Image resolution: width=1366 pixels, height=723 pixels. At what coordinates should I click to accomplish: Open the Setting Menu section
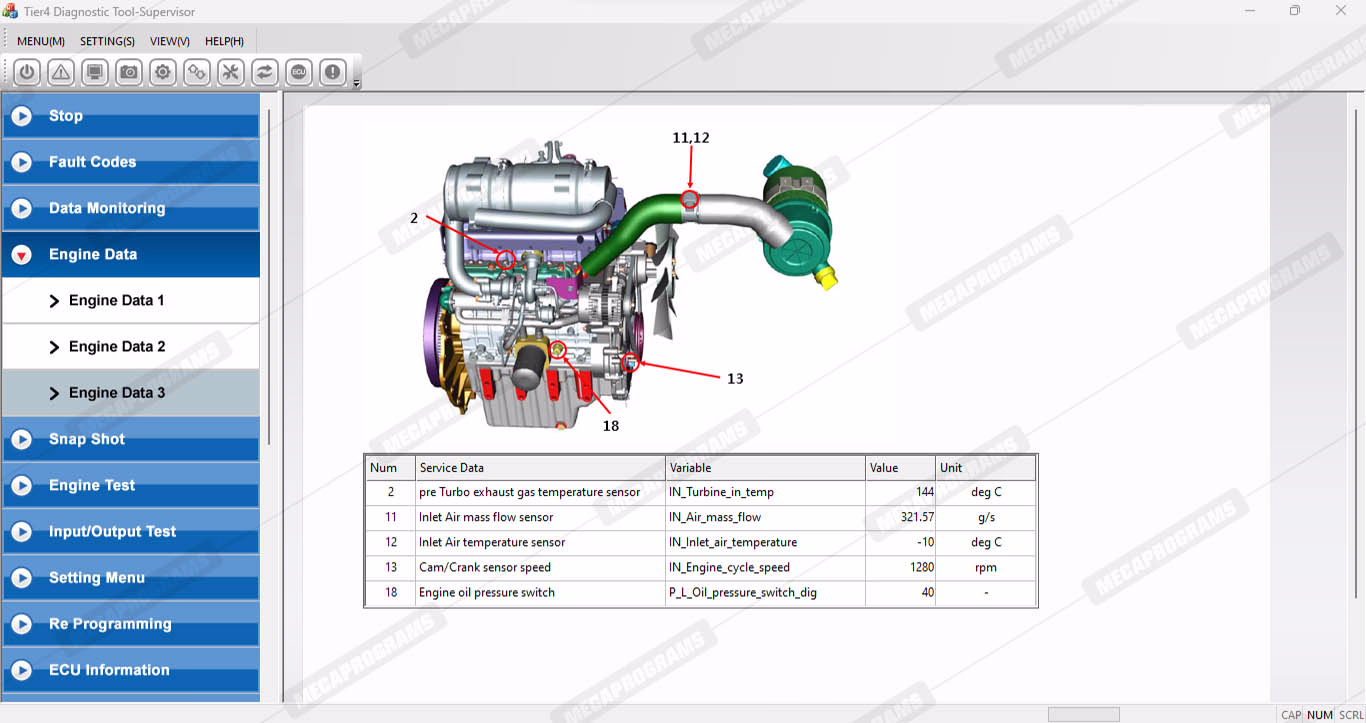tap(131, 578)
